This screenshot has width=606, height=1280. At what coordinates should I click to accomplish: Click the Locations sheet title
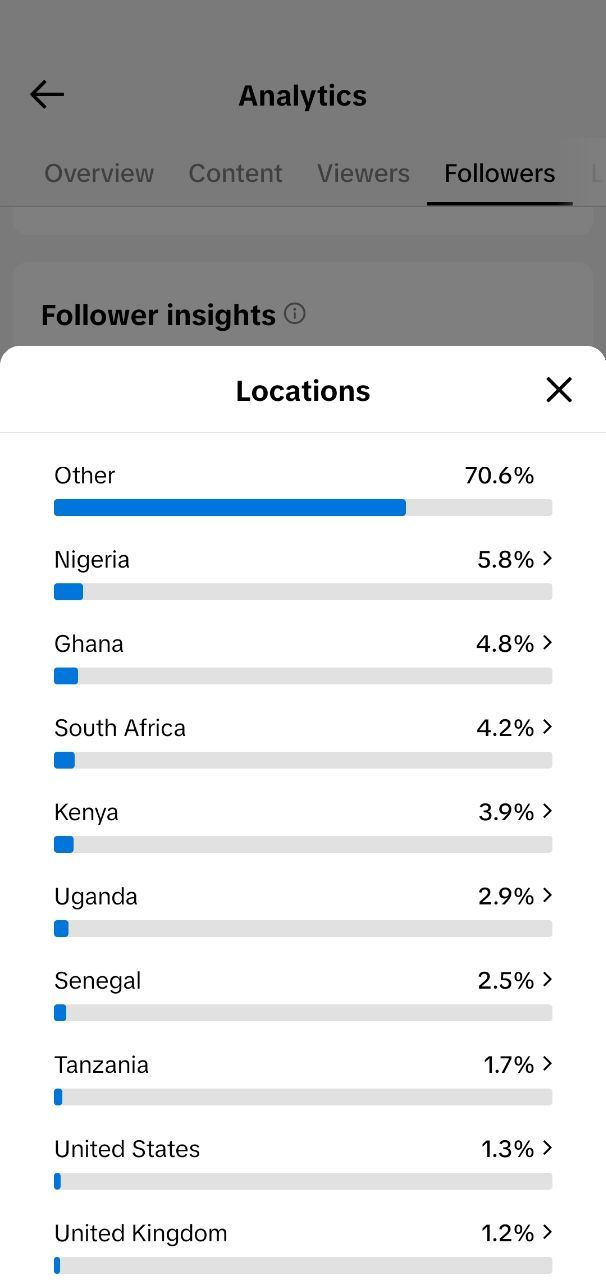[x=303, y=391]
